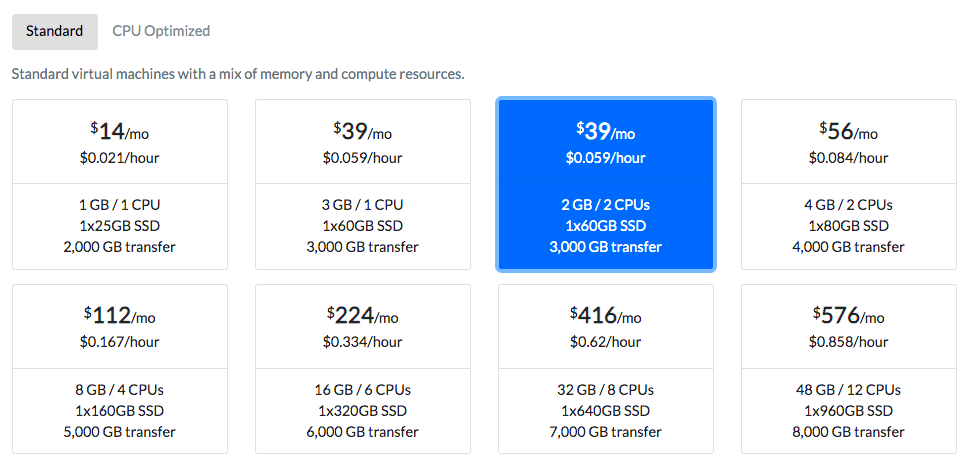Choose the $576/mo 48 GB plan

[849, 369]
